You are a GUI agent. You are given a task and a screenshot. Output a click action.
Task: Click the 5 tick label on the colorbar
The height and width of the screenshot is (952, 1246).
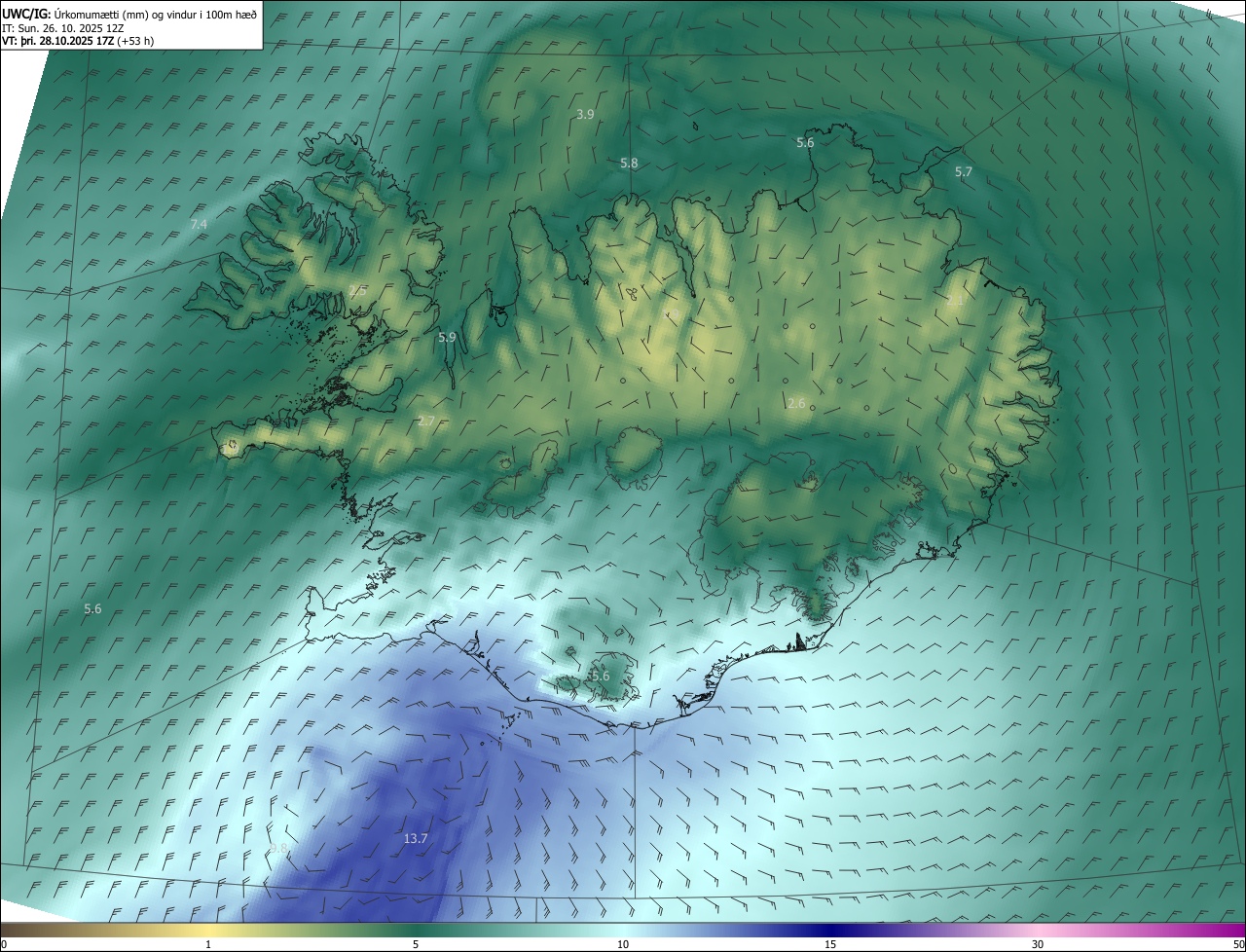[416, 944]
